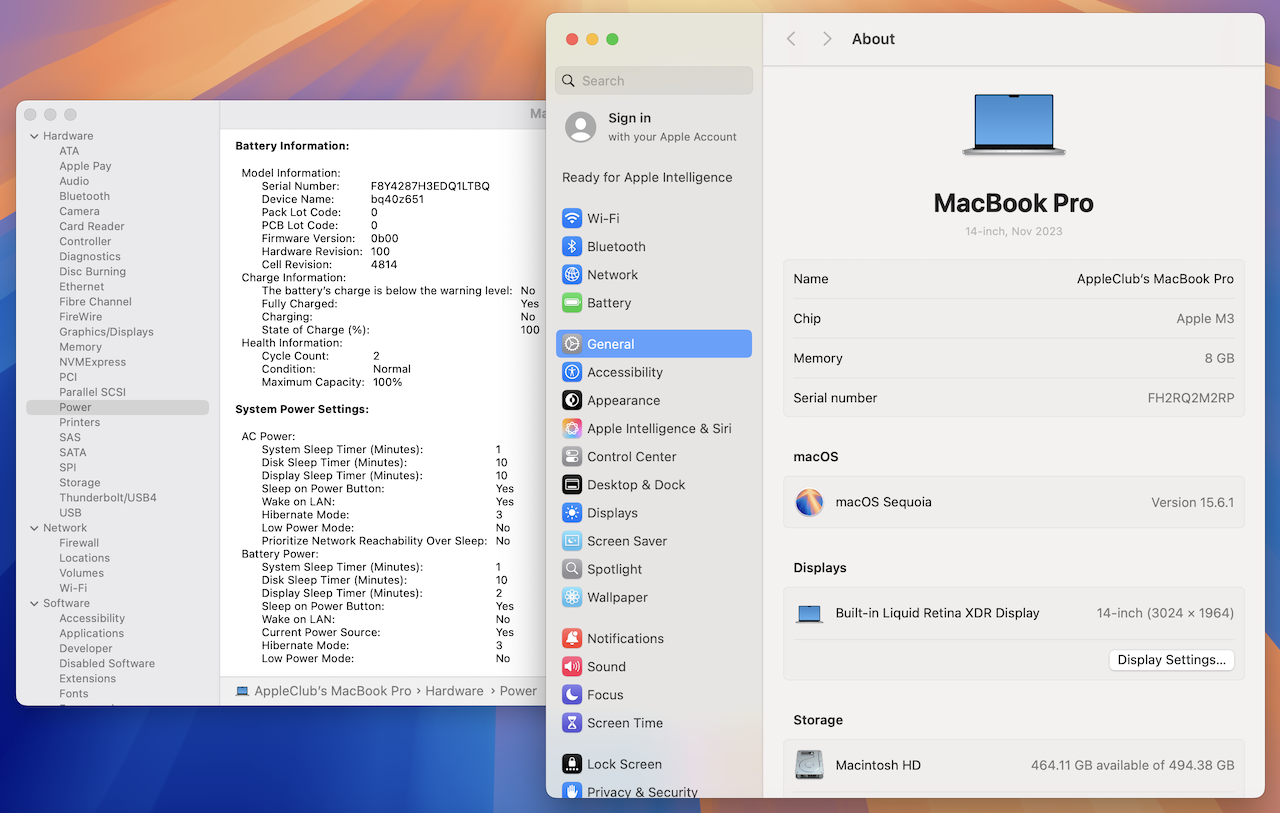
Task: Click the Appearance icon in Settings sidebar
Action: 572,400
